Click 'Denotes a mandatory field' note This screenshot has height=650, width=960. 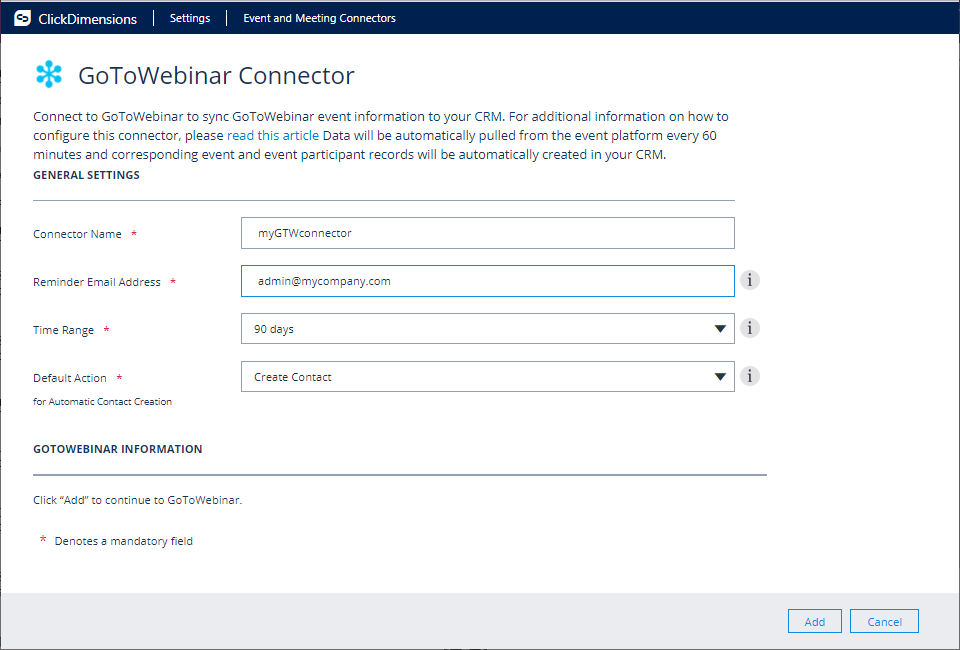pyautogui.click(x=124, y=541)
